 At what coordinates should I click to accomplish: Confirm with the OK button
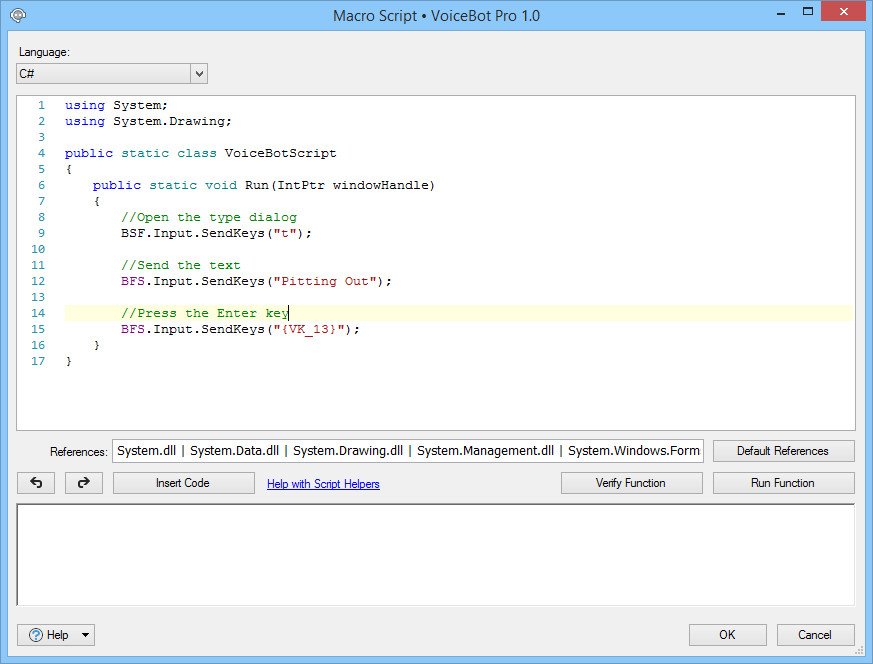727,635
